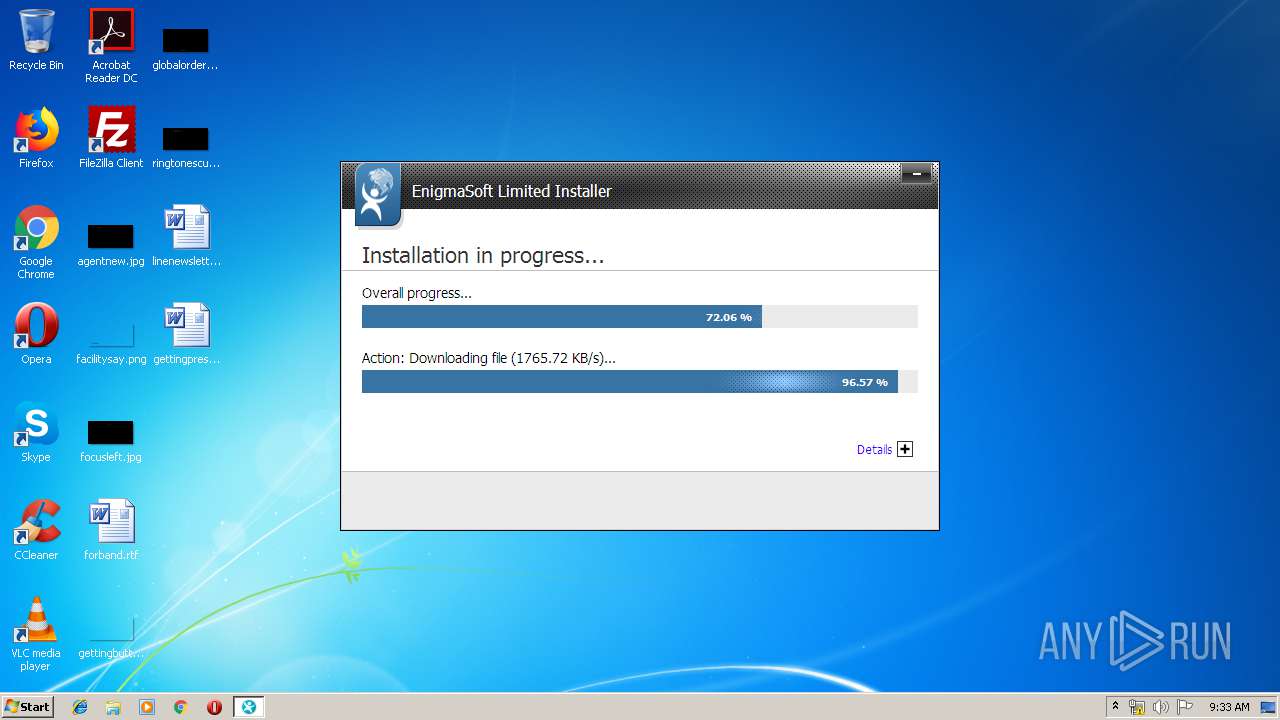
Task: Click the Overall progress bar
Action: pos(640,317)
